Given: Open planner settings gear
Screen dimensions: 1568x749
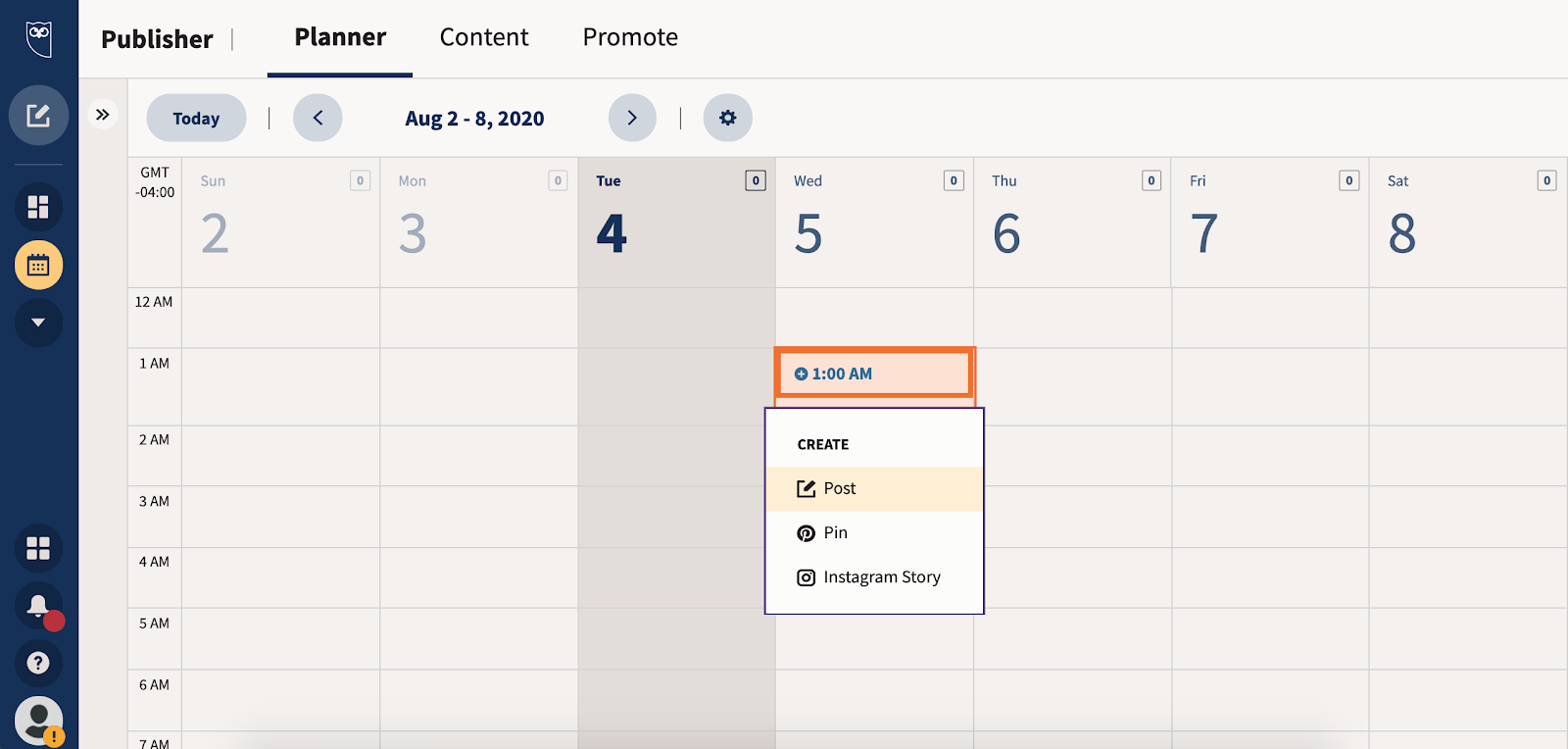Looking at the screenshot, I should (727, 118).
